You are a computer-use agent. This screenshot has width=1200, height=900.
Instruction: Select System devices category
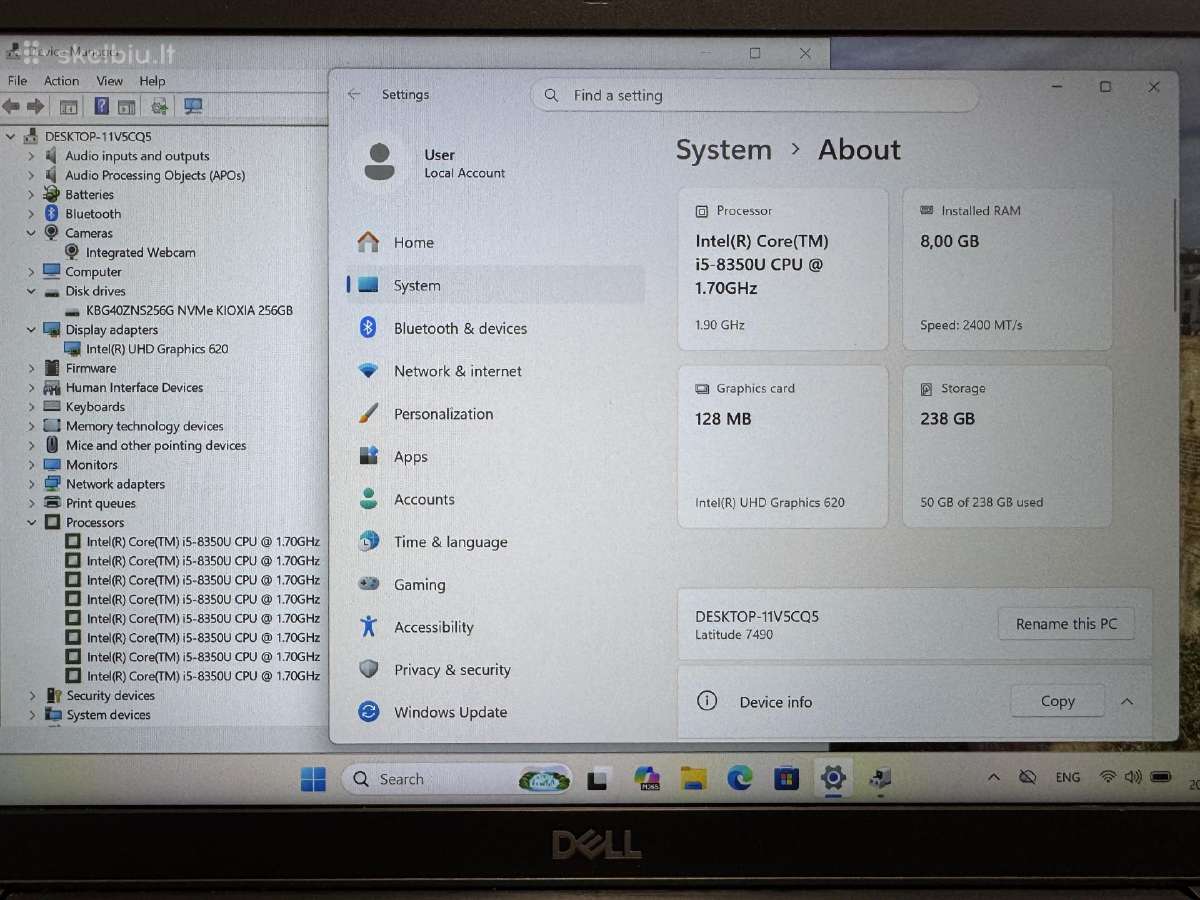click(x=108, y=715)
